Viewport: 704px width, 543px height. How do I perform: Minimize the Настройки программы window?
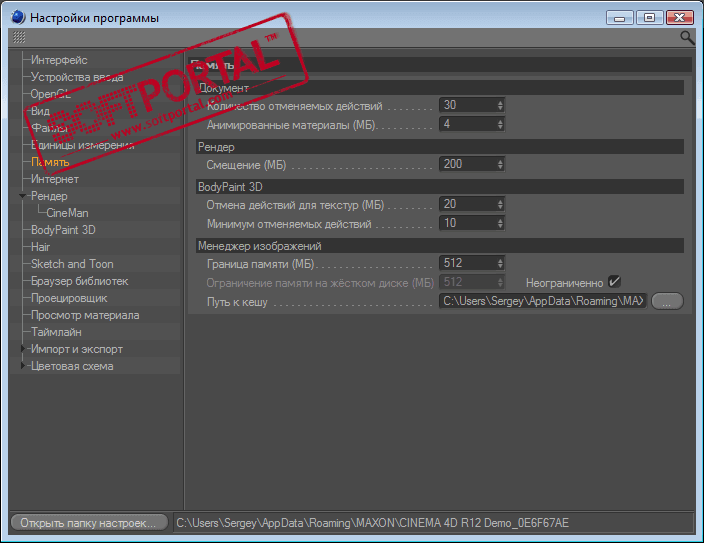click(x=620, y=18)
